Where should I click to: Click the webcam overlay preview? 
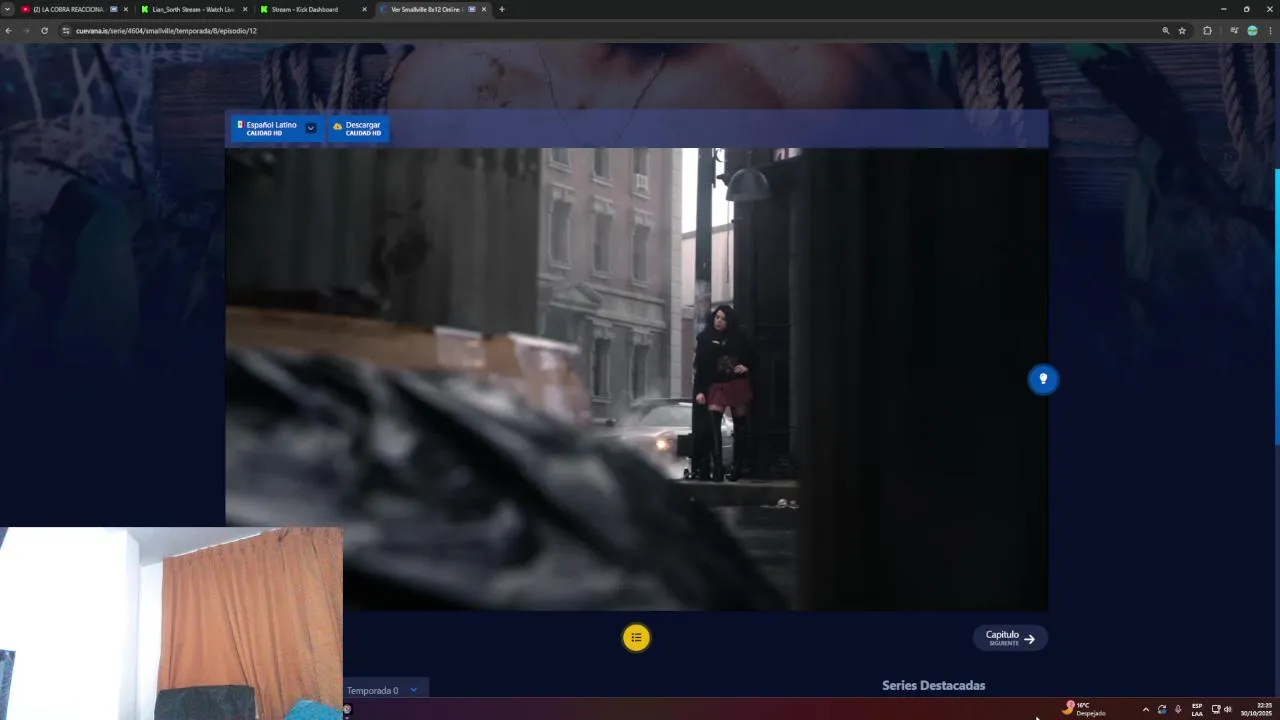click(x=171, y=623)
